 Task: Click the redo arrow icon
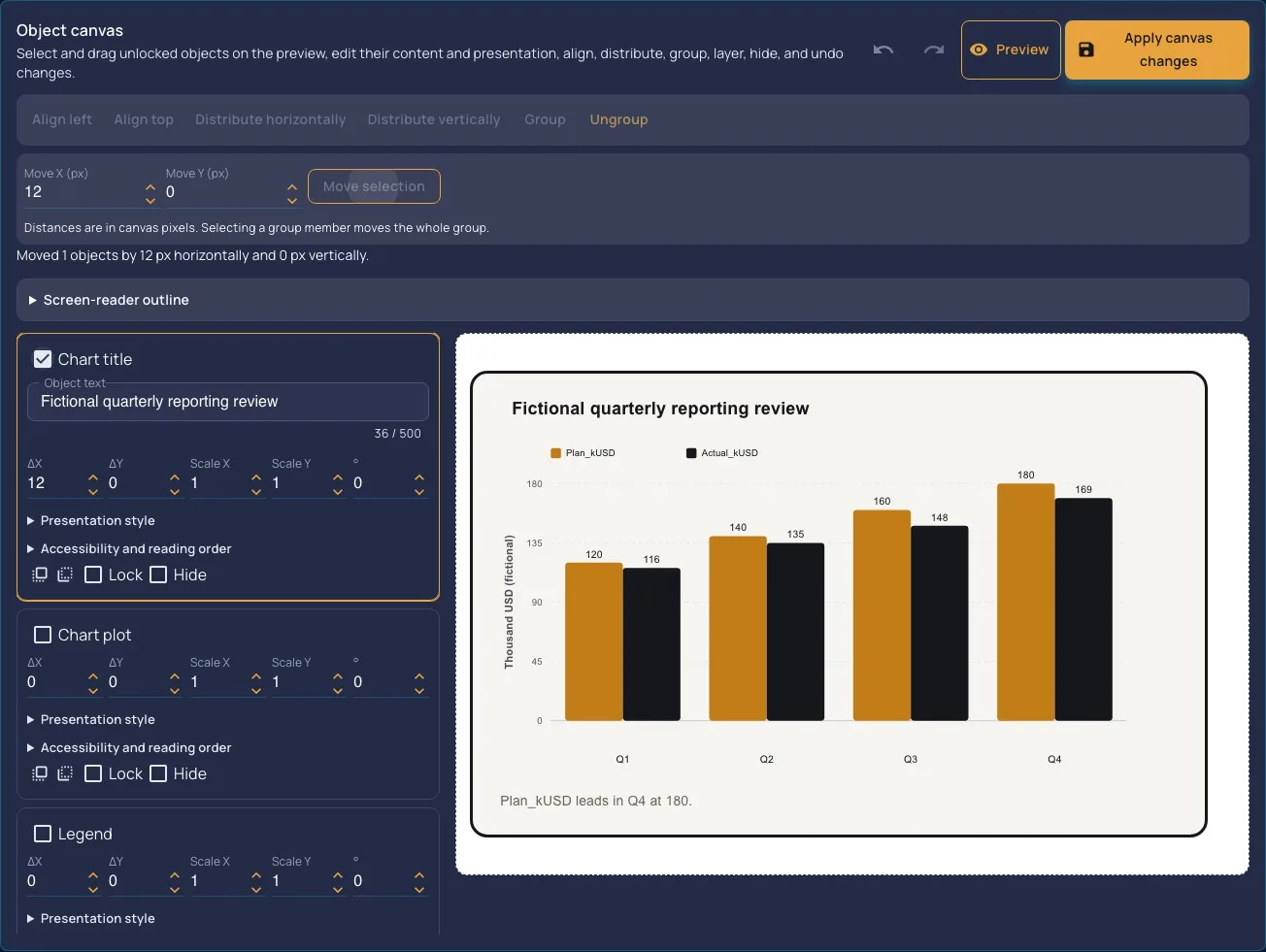[x=933, y=49]
